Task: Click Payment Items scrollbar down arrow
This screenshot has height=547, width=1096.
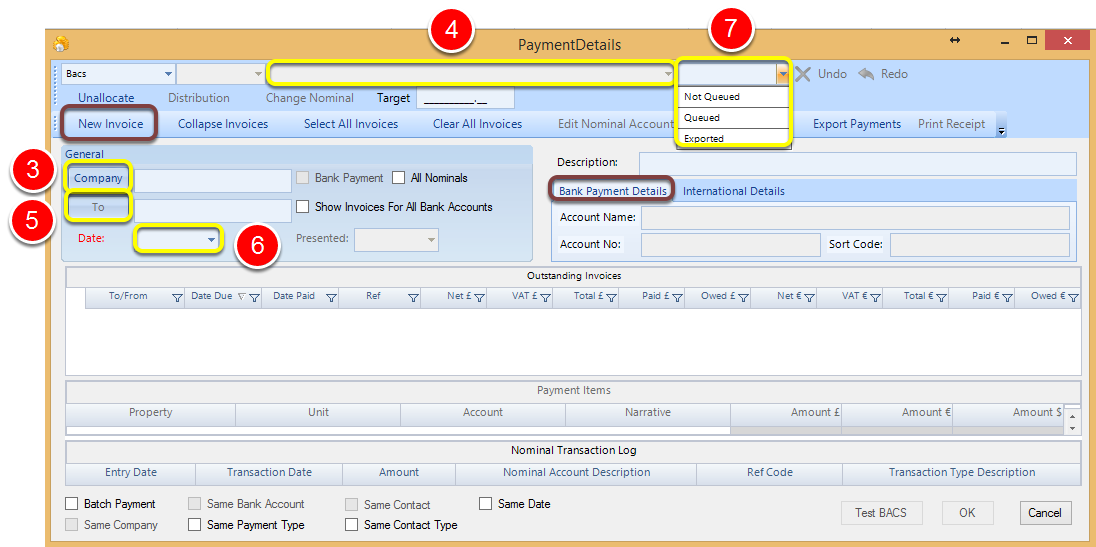Action: coord(1074,428)
